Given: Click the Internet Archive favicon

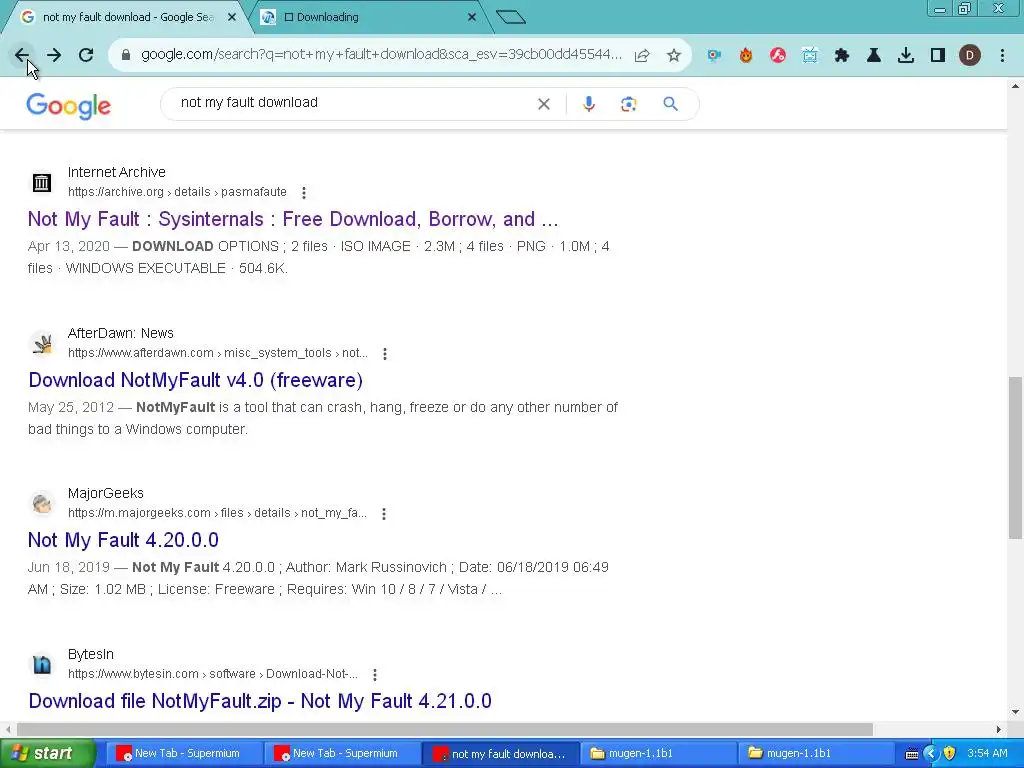Looking at the screenshot, I should click(42, 182).
